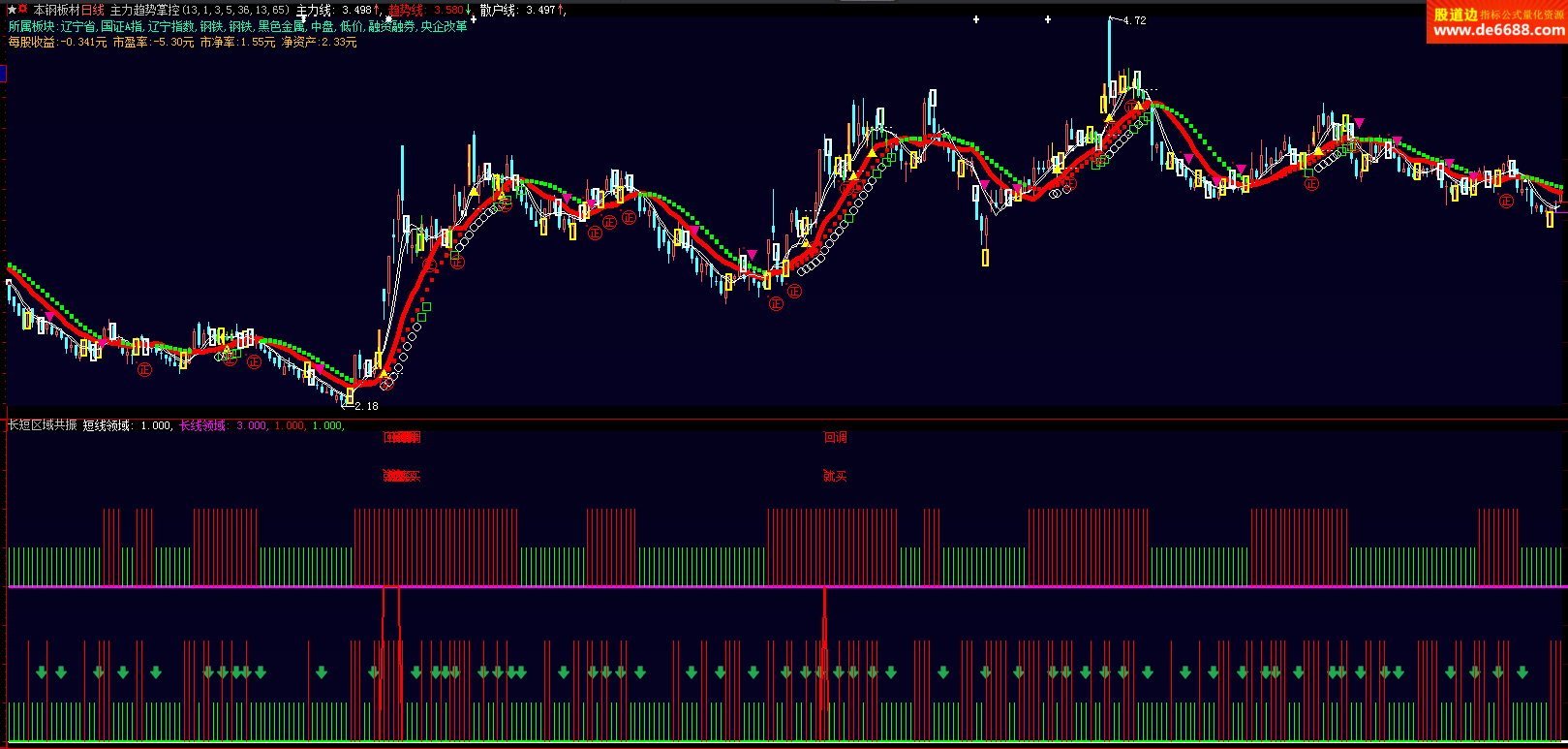Viewport: 1568px width, 749px height.
Task: Click the stock name 本钢板材
Action: tap(55, 10)
